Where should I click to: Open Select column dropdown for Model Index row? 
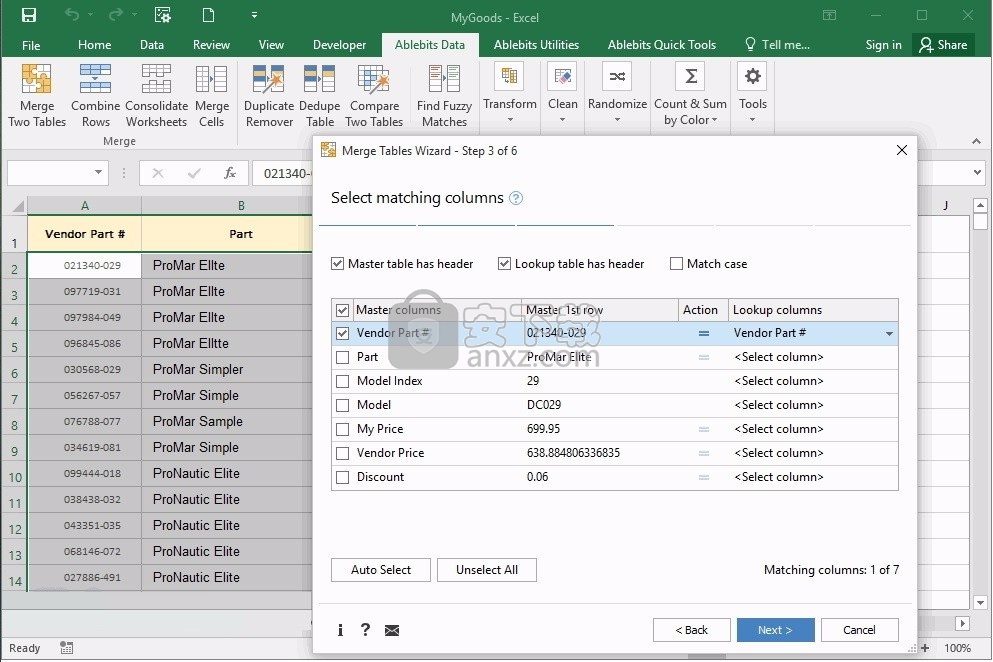(813, 381)
